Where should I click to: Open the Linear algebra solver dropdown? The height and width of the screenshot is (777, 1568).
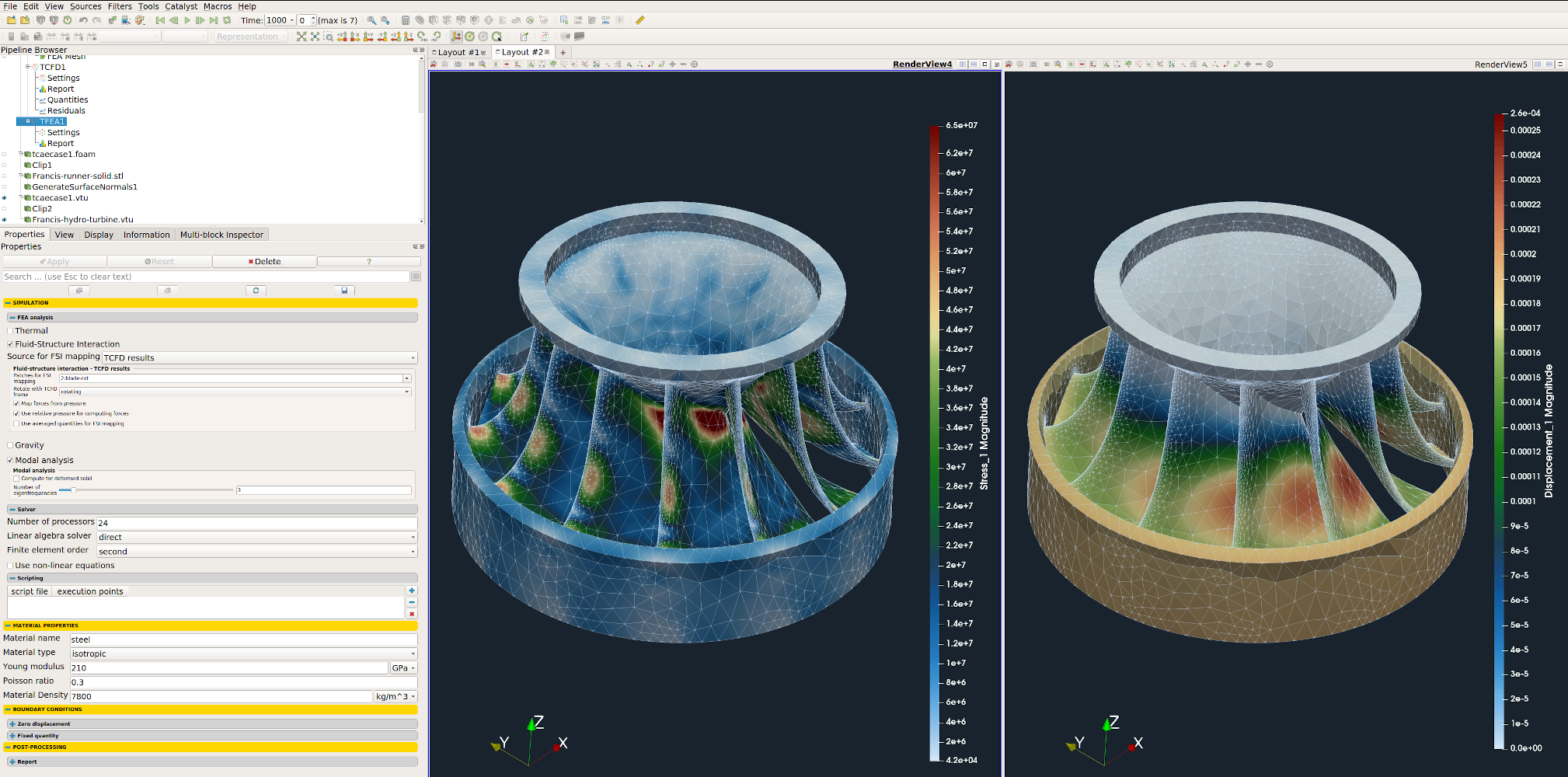[x=256, y=538]
